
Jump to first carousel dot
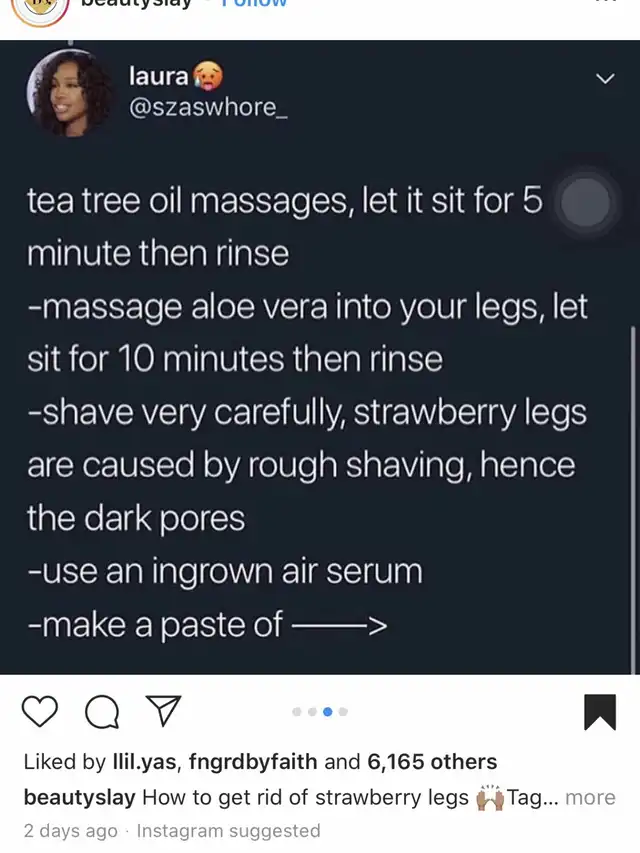pos(297,712)
